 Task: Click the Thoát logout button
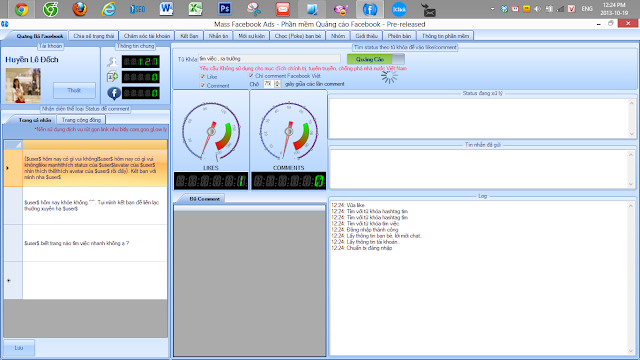pyautogui.click(x=74, y=90)
